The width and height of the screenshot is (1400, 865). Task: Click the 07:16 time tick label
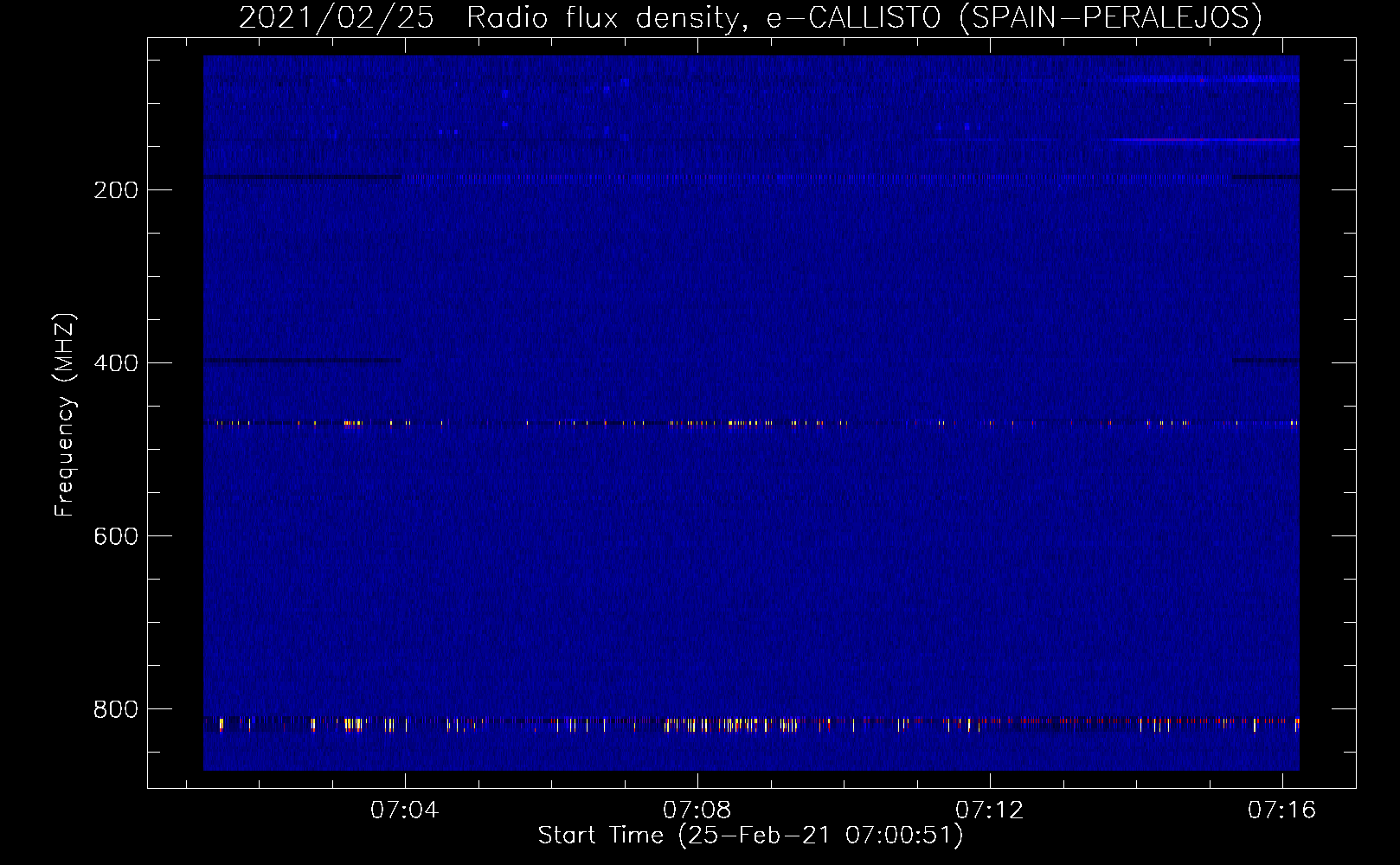click(1281, 810)
